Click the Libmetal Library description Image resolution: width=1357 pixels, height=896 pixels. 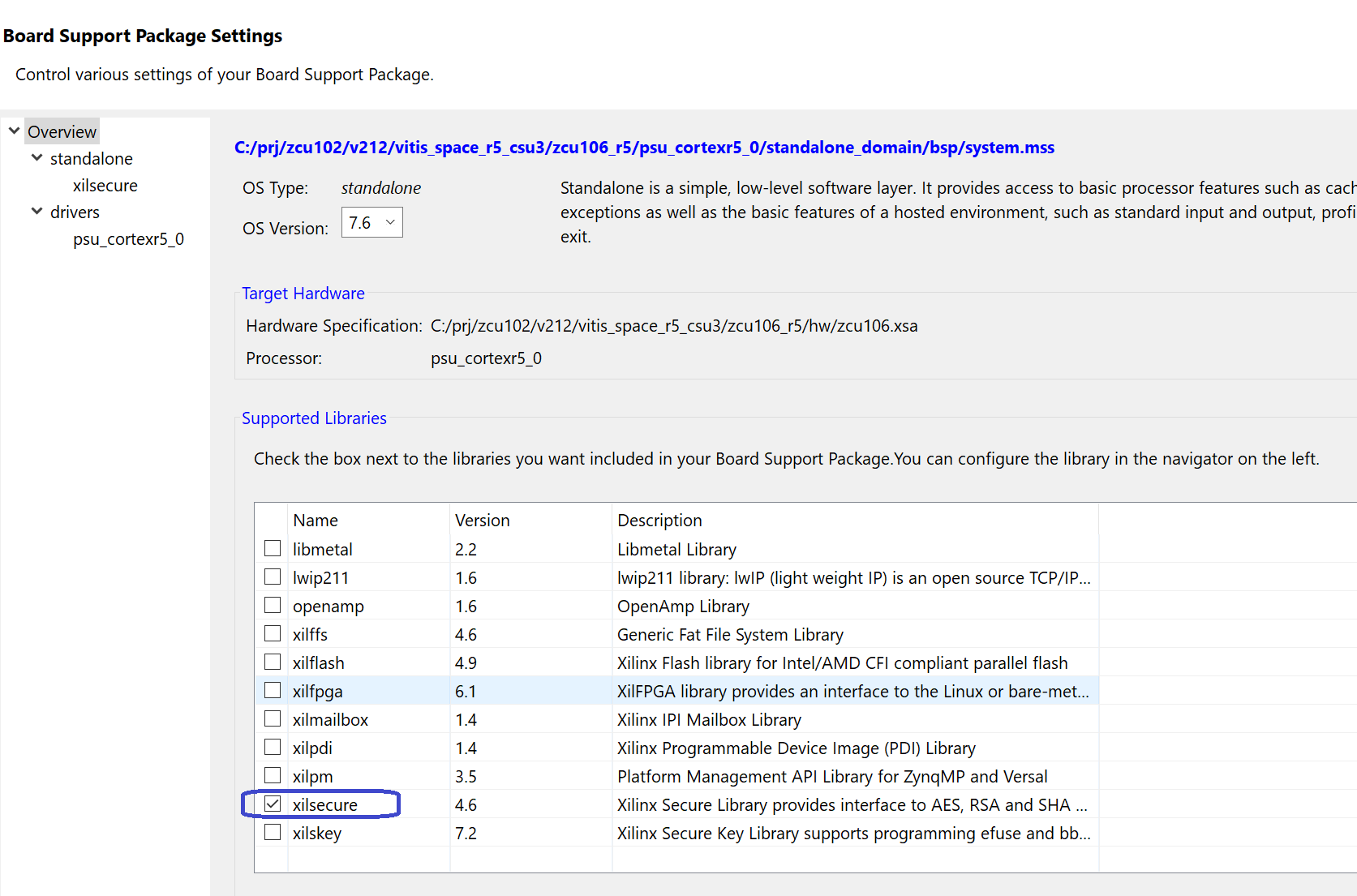coord(676,550)
